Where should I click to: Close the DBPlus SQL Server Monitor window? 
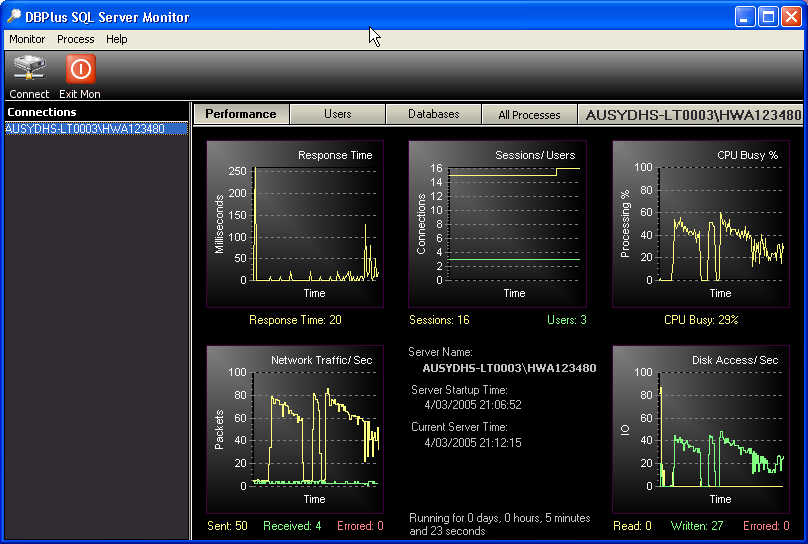[x=791, y=16]
